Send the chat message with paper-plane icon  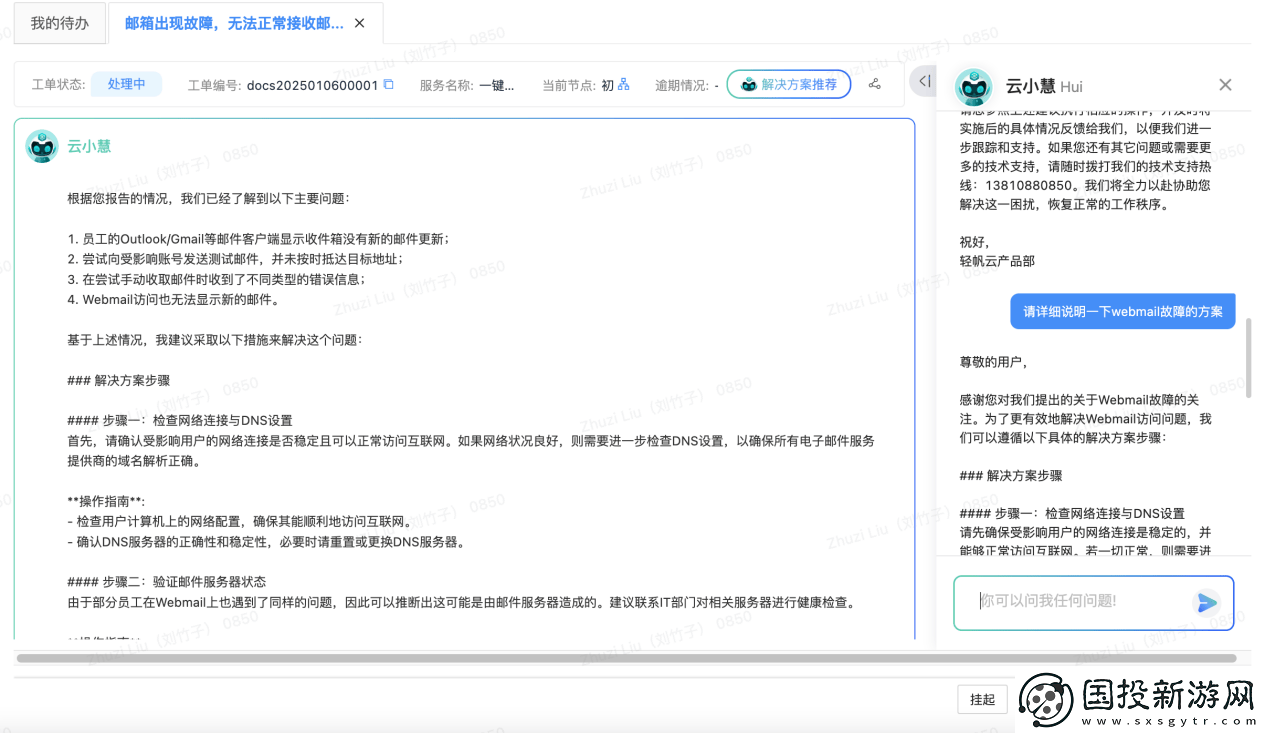(x=1207, y=602)
